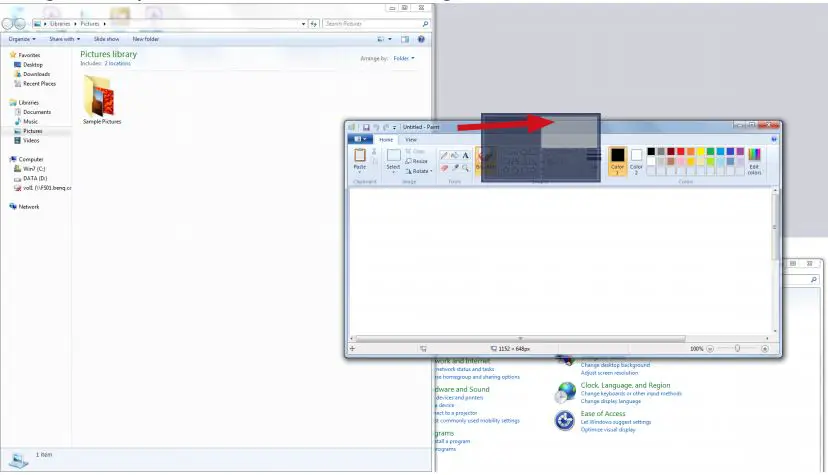Viewport: 828px width, 475px height.
Task: Switch to the View tab in Paint
Action: 410,140
